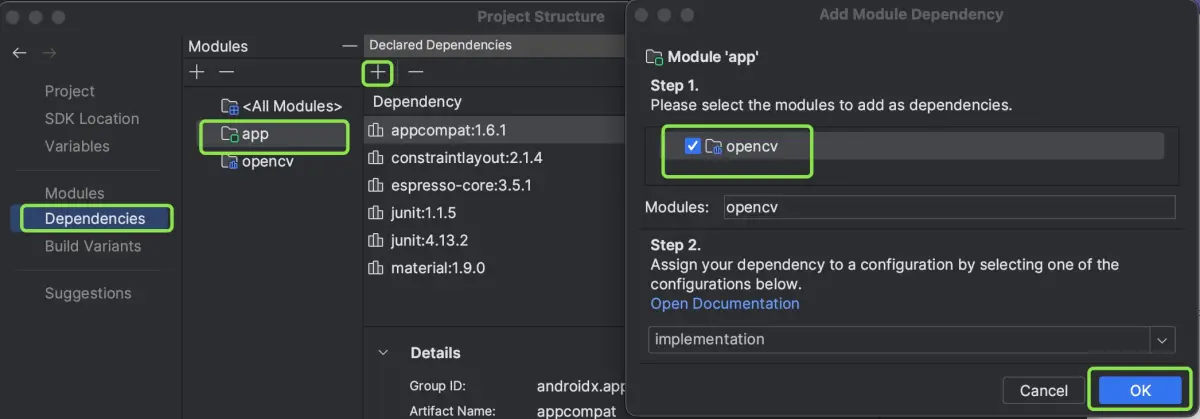Select the All Modules folder icon
The image size is (1200, 419).
230,106
